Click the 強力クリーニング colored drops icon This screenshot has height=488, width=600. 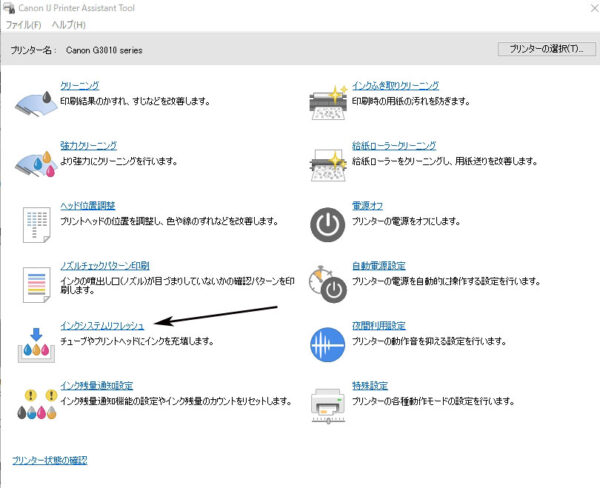tap(36, 163)
